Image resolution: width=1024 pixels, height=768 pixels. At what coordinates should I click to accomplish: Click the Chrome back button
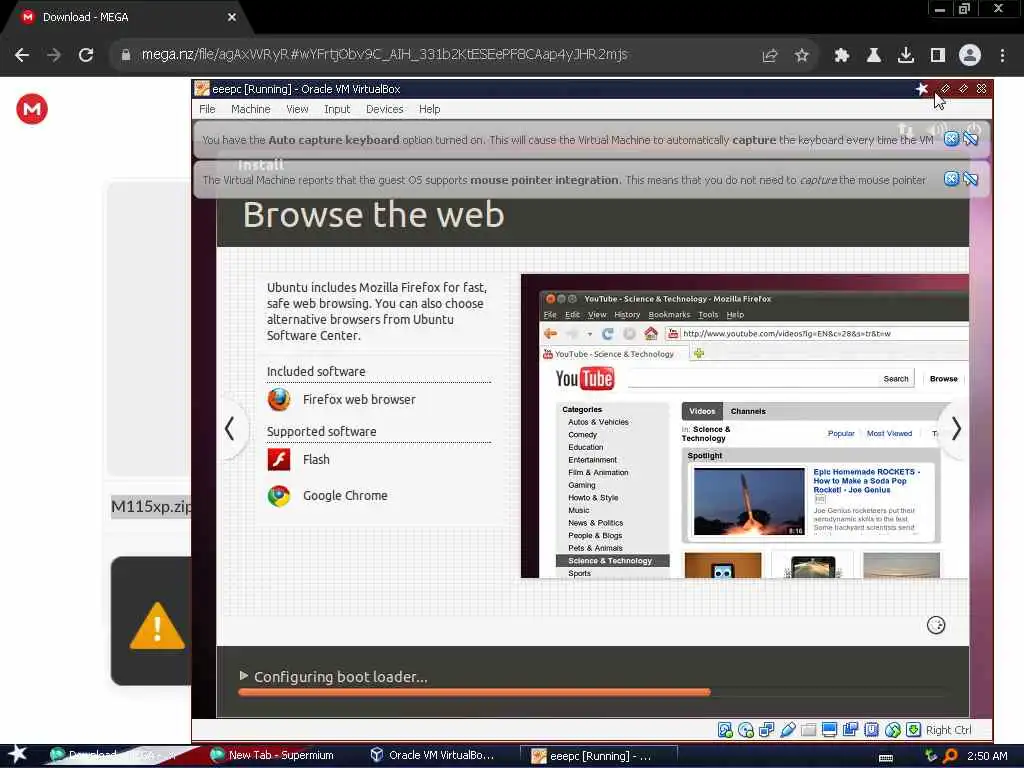click(x=22, y=55)
